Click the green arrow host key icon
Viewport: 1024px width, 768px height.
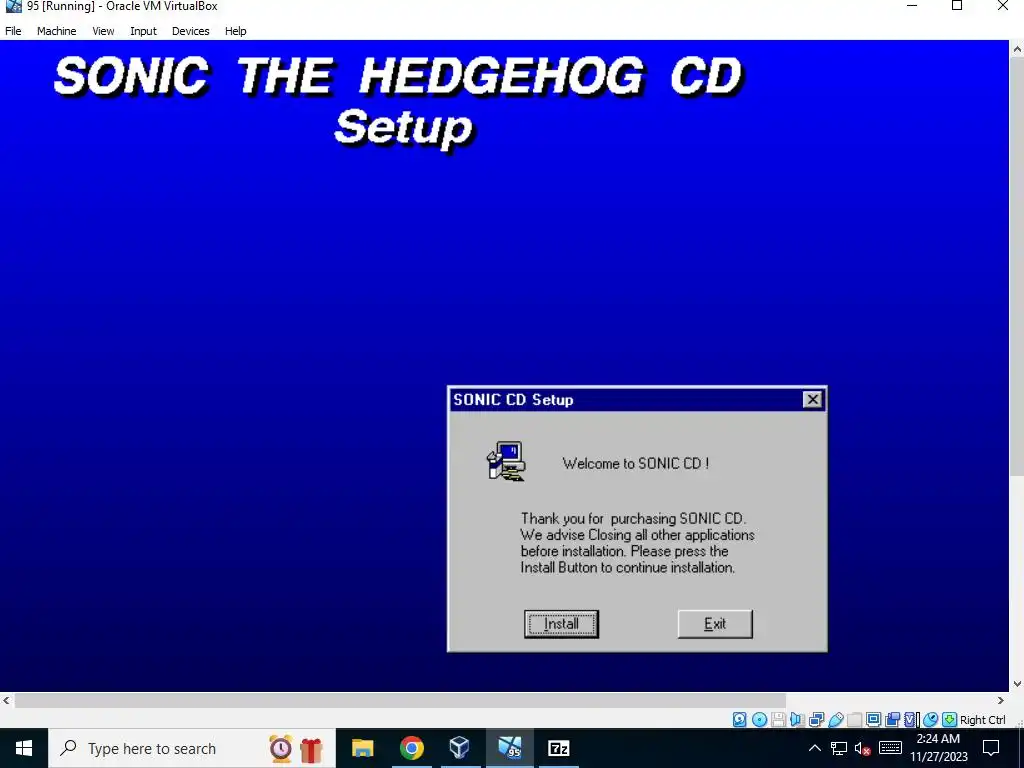point(950,720)
